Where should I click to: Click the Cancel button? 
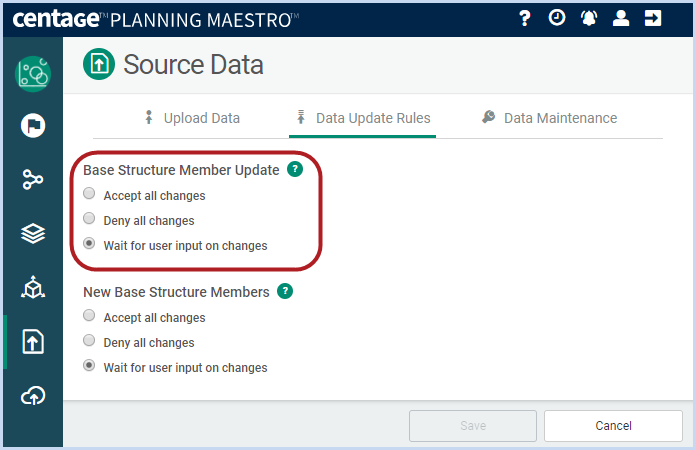(613, 426)
